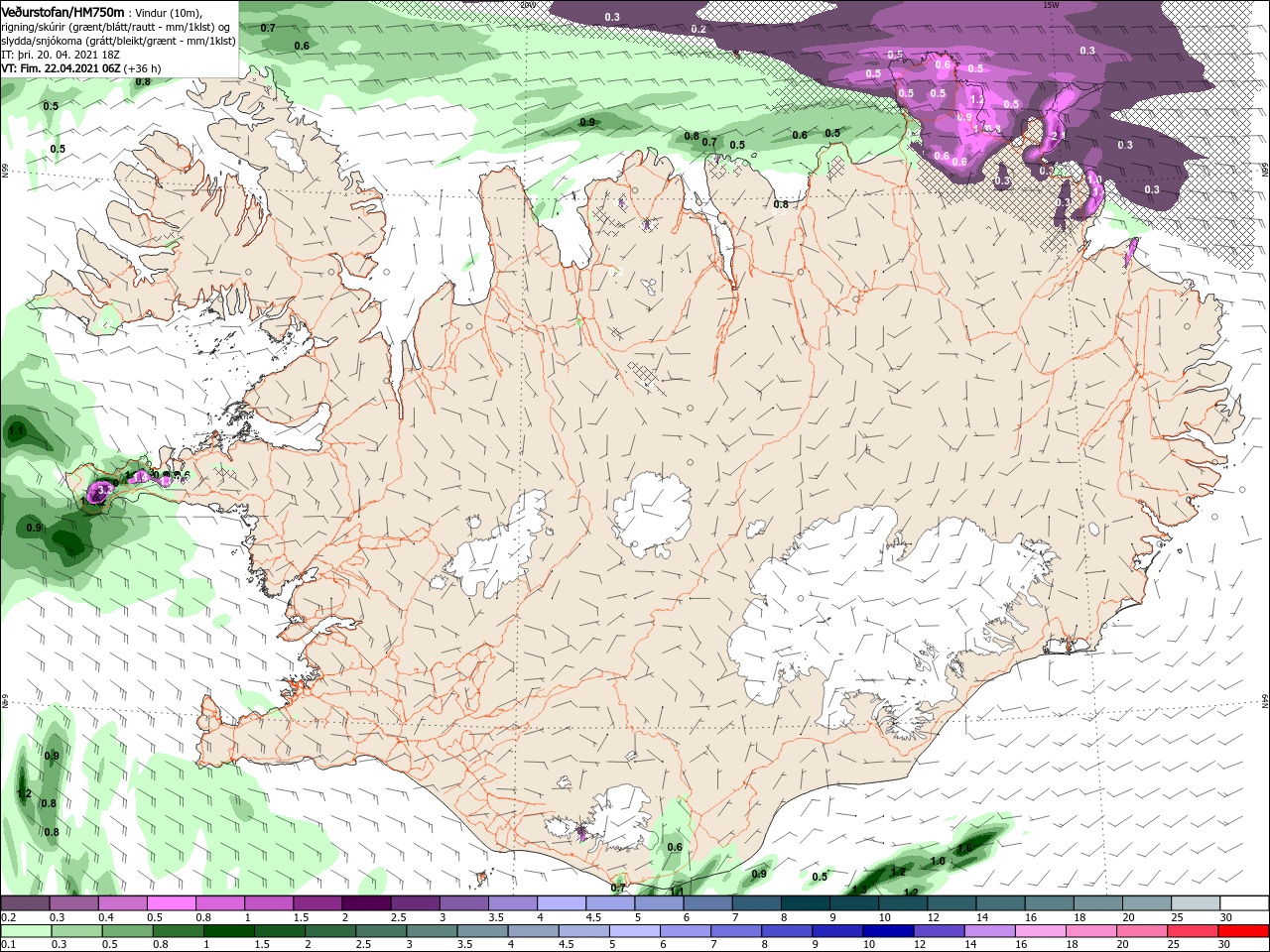The width and height of the screenshot is (1270, 952).
Task: Pick the palest green 0.1 rain scale swatch
Action: pos(25,931)
